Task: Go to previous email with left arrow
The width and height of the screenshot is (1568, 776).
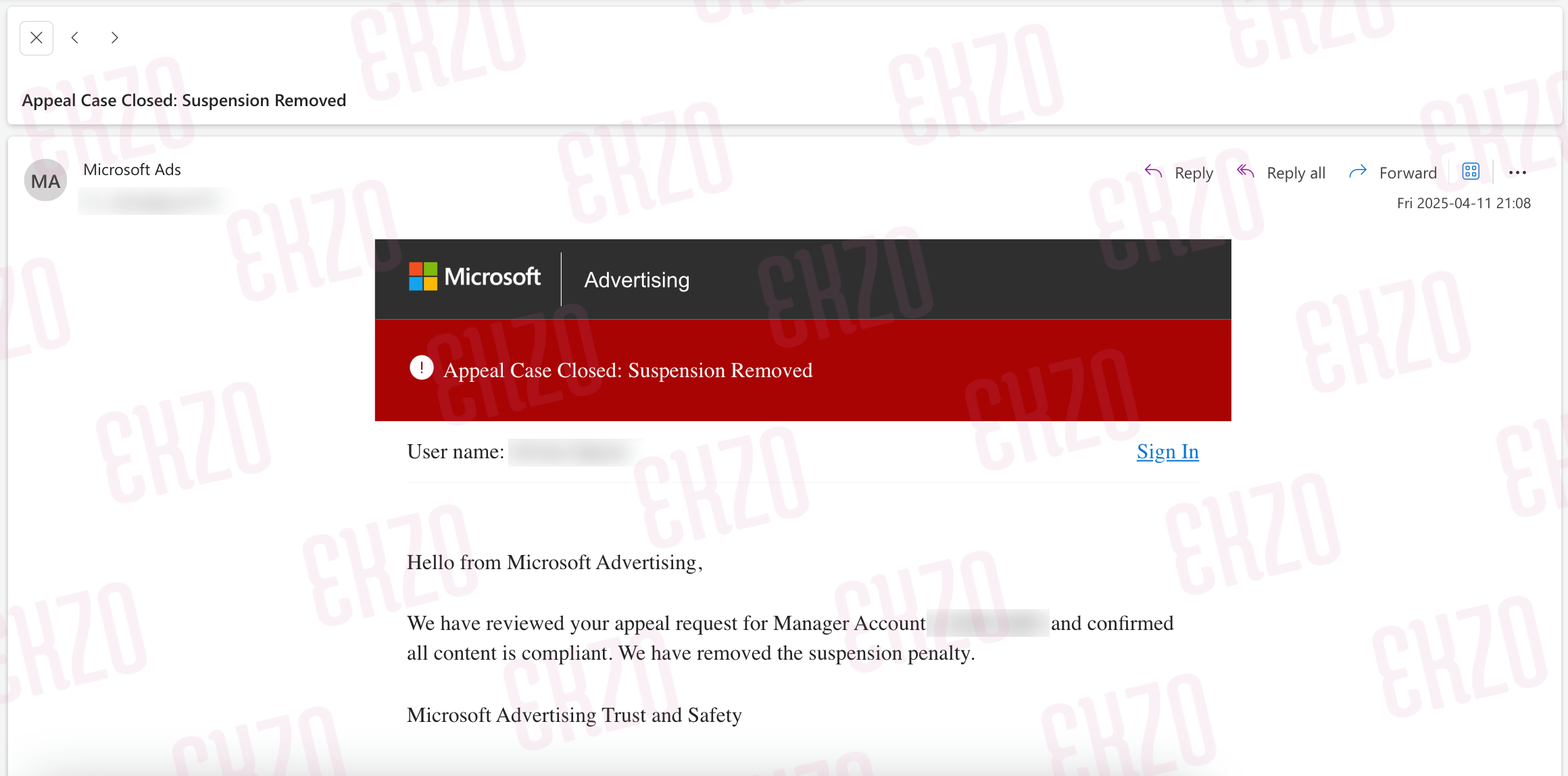Action: [75, 38]
